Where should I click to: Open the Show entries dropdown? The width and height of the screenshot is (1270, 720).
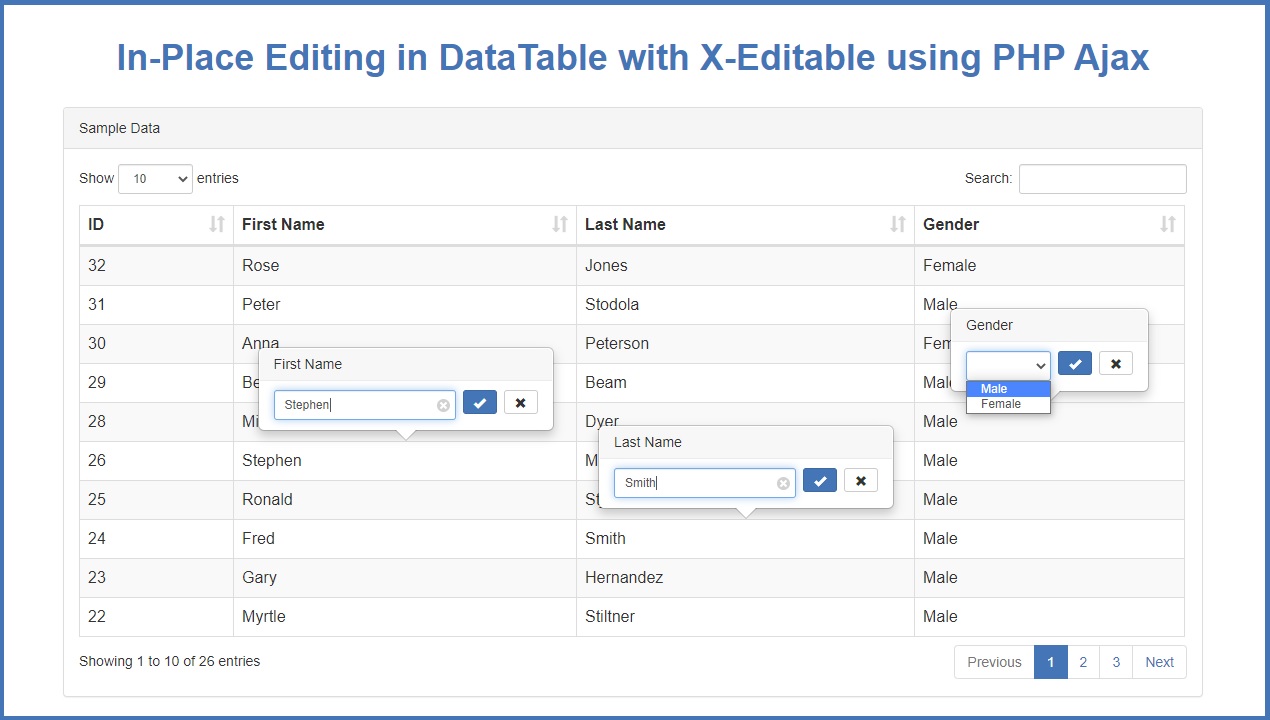[x=155, y=178]
